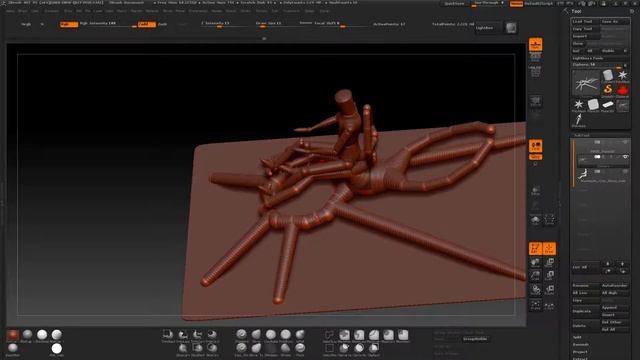Click the Rgb Intensity slider

[108, 24]
